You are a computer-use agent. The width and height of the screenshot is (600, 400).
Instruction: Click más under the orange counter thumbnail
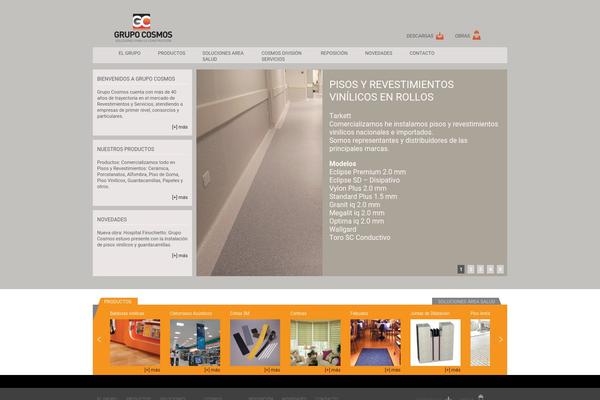coord(152,370)
